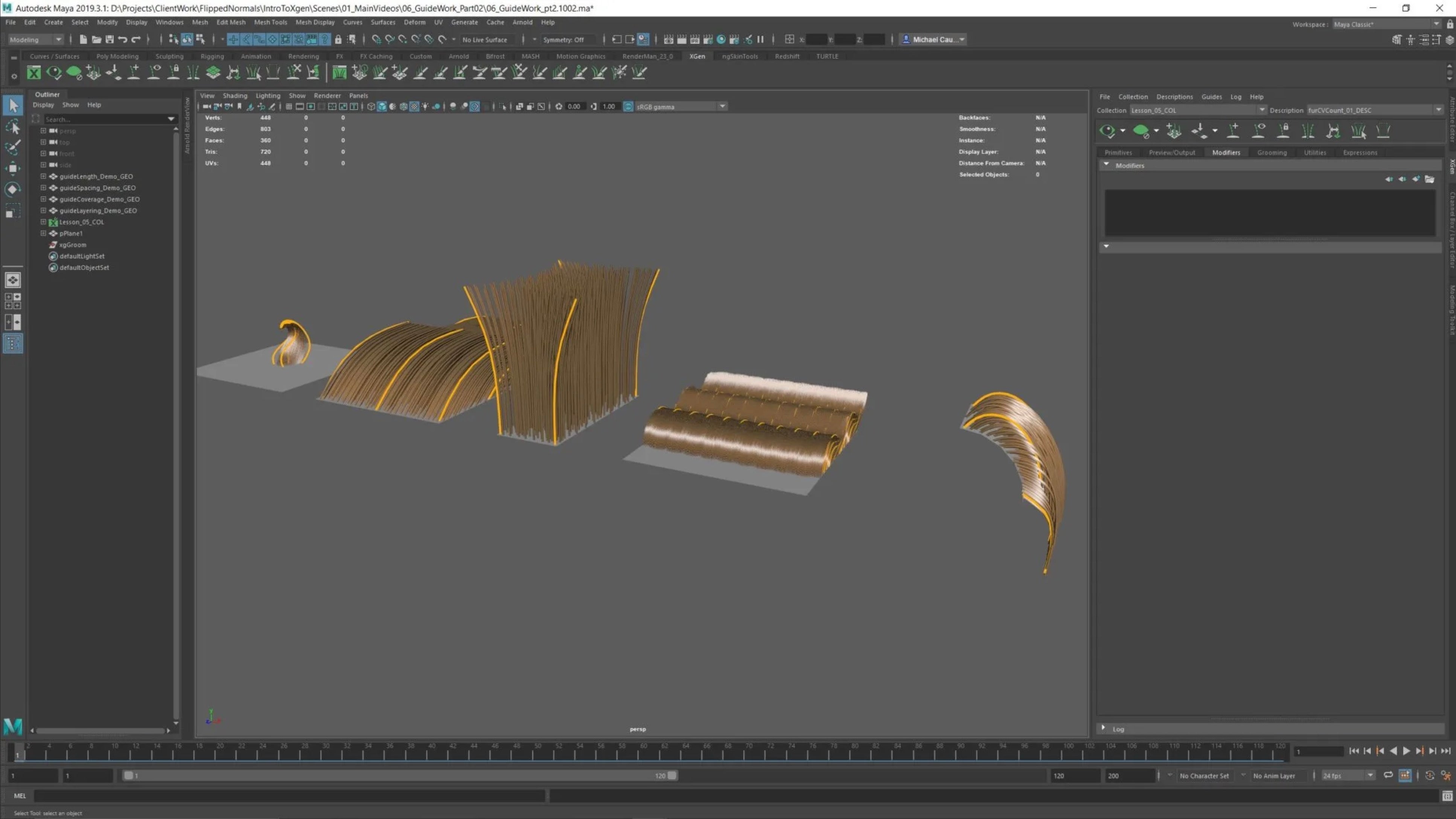Click the MEL command line input
The width and height of the screenshot is (1456, 819).
click(x=289, y=796)
